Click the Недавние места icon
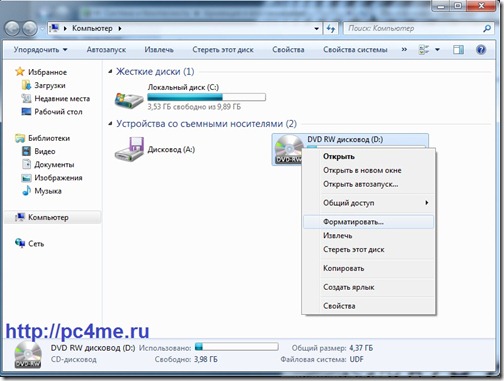 (x=26, y=98)
